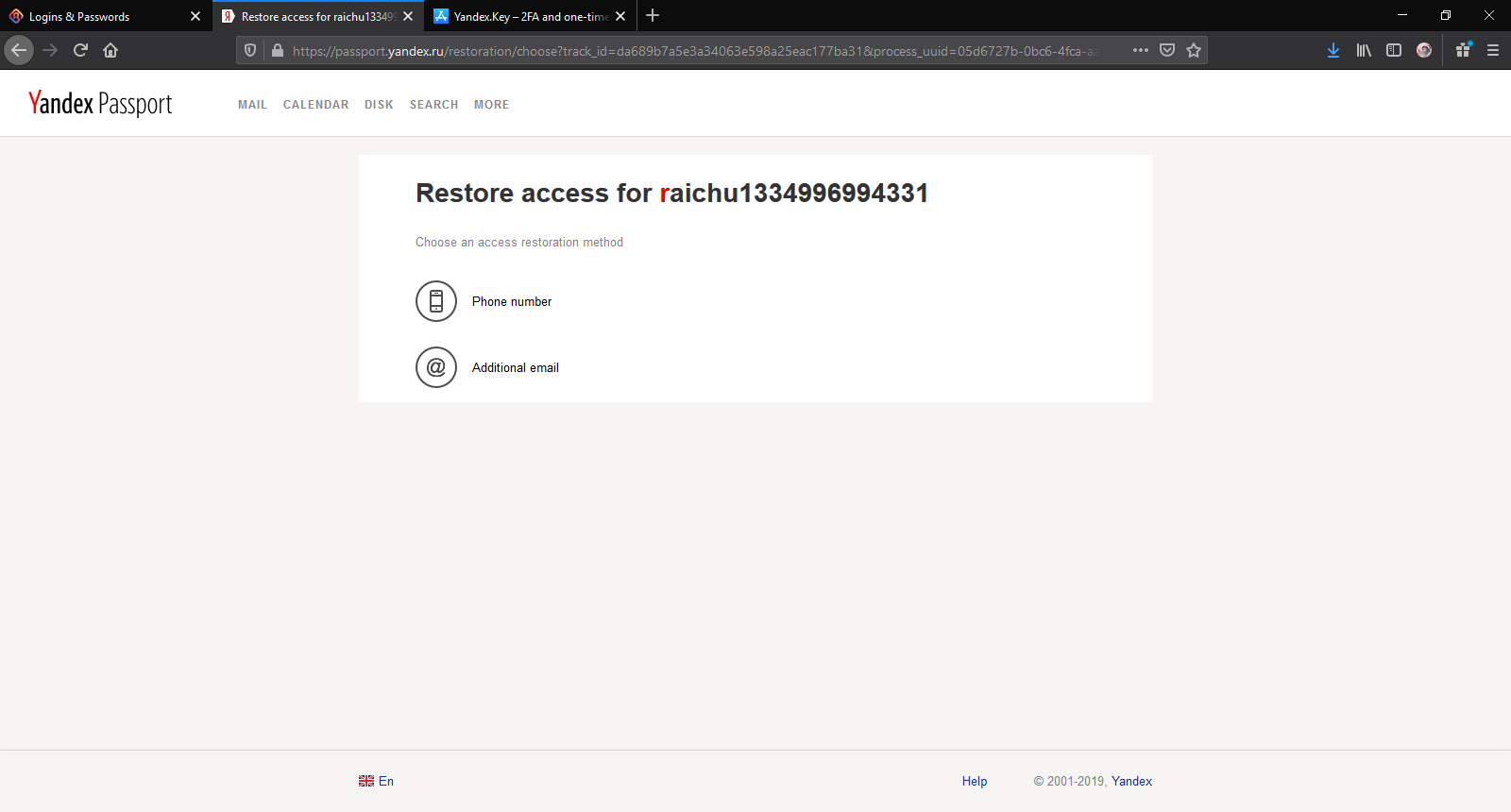Bookmark this page with the star

click(x=1194, y=50)
